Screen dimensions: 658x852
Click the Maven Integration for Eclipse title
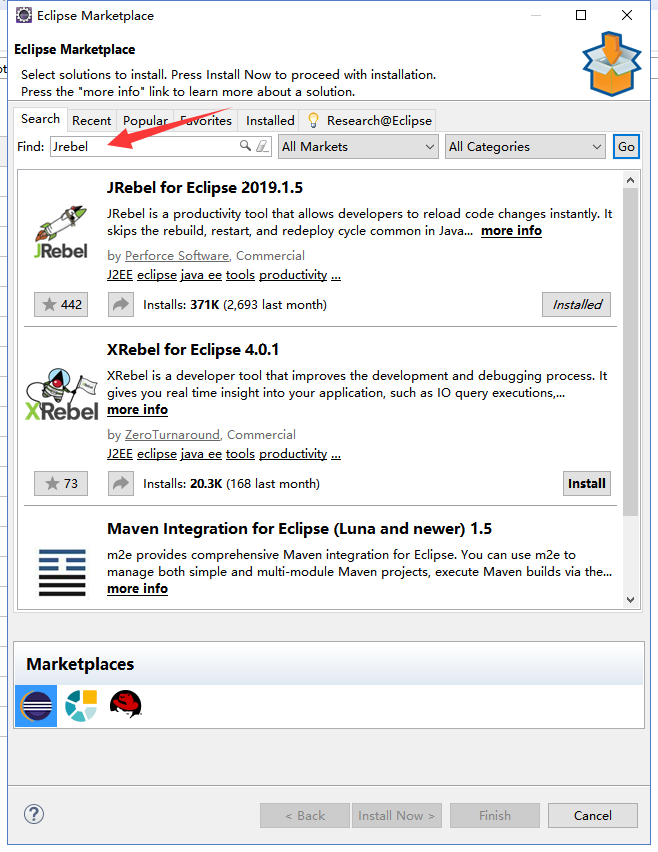[x=299, y=529]
